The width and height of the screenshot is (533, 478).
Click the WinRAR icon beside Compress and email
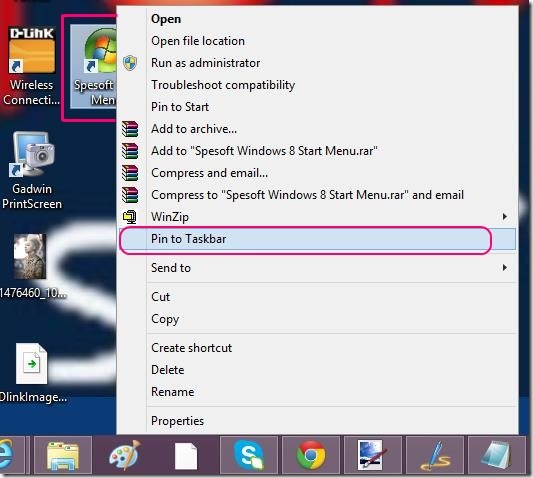tap(130, 173)
